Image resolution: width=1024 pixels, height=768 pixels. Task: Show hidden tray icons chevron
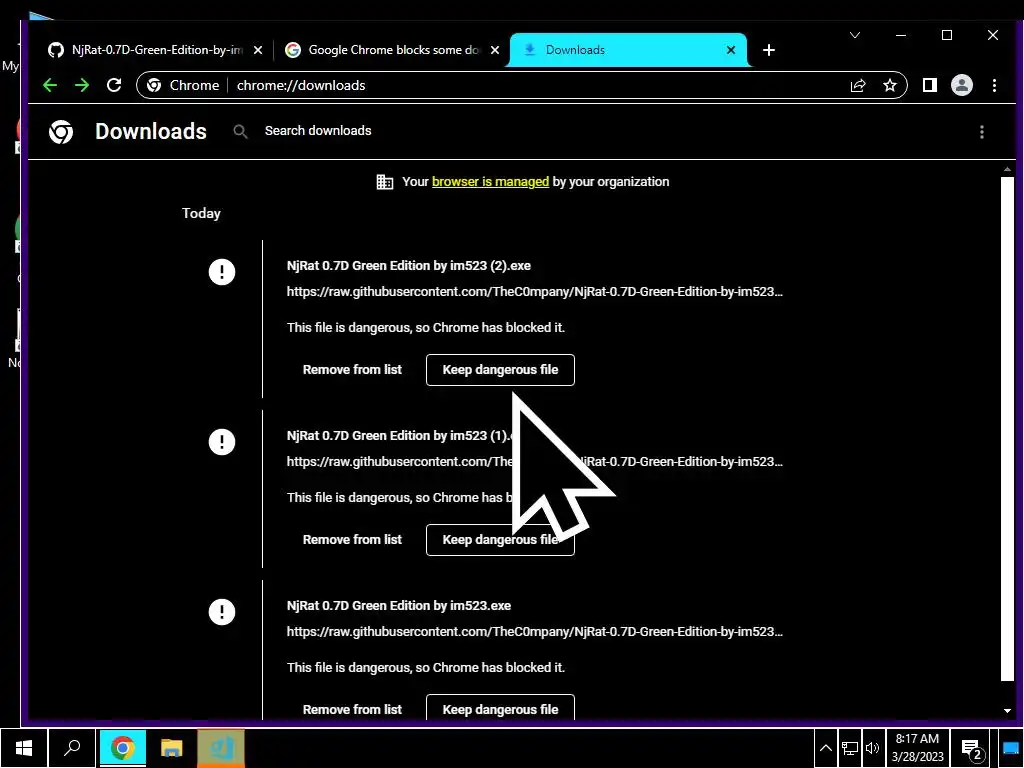(x=825, y=748)
